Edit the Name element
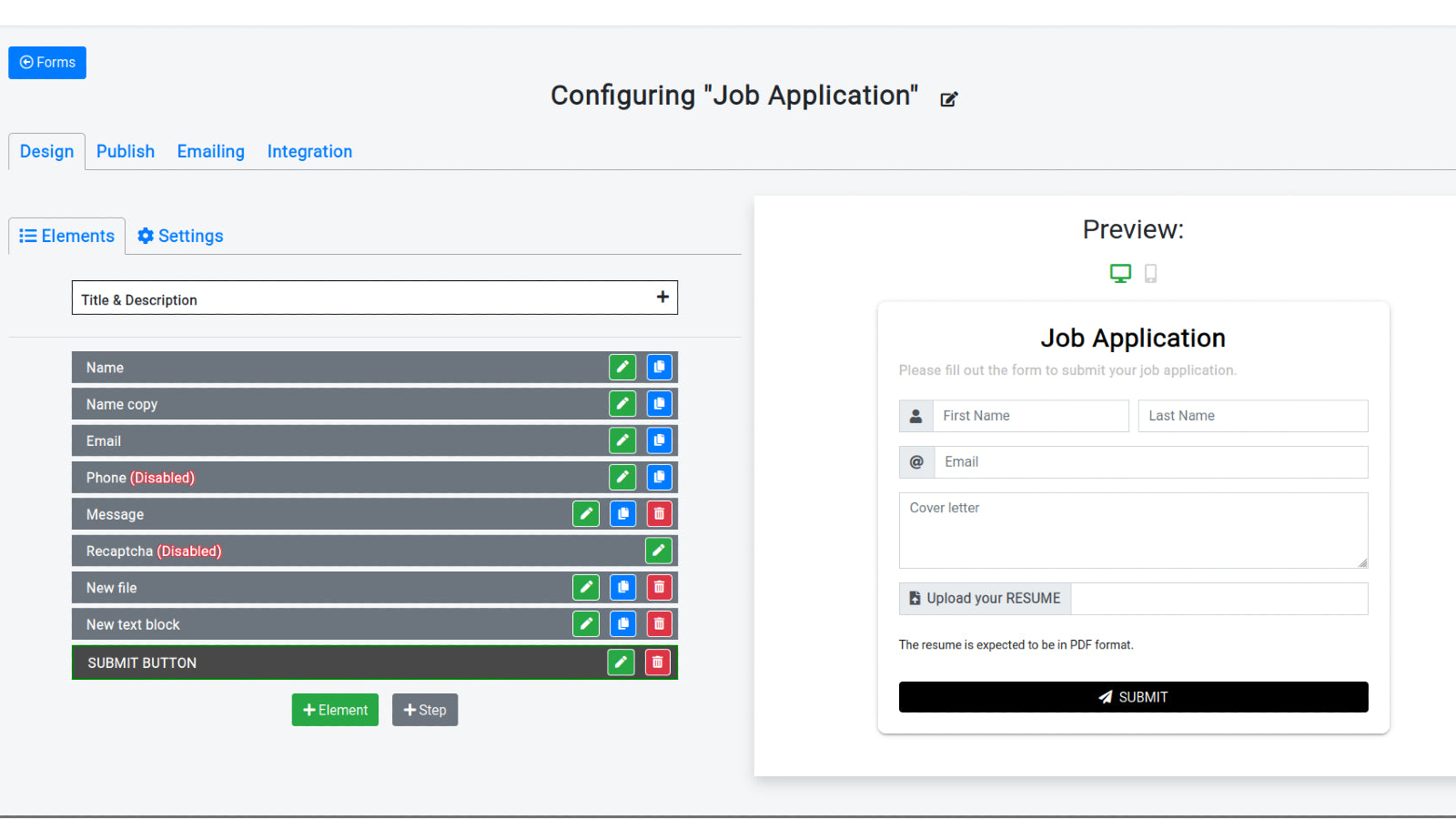The height and width of the screenshot is (819, 1456). [622, 368]
